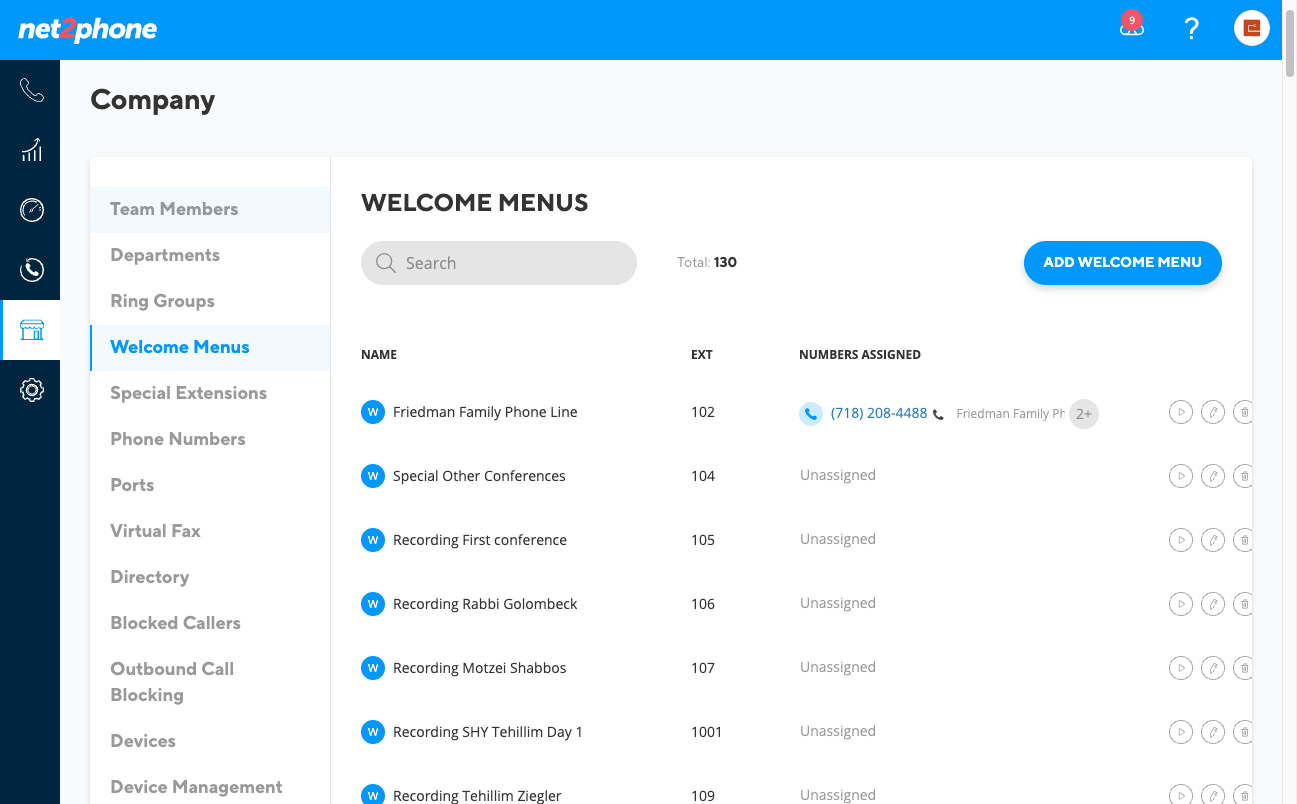Play greeting for Special Other Conferences

[1181, 476]
